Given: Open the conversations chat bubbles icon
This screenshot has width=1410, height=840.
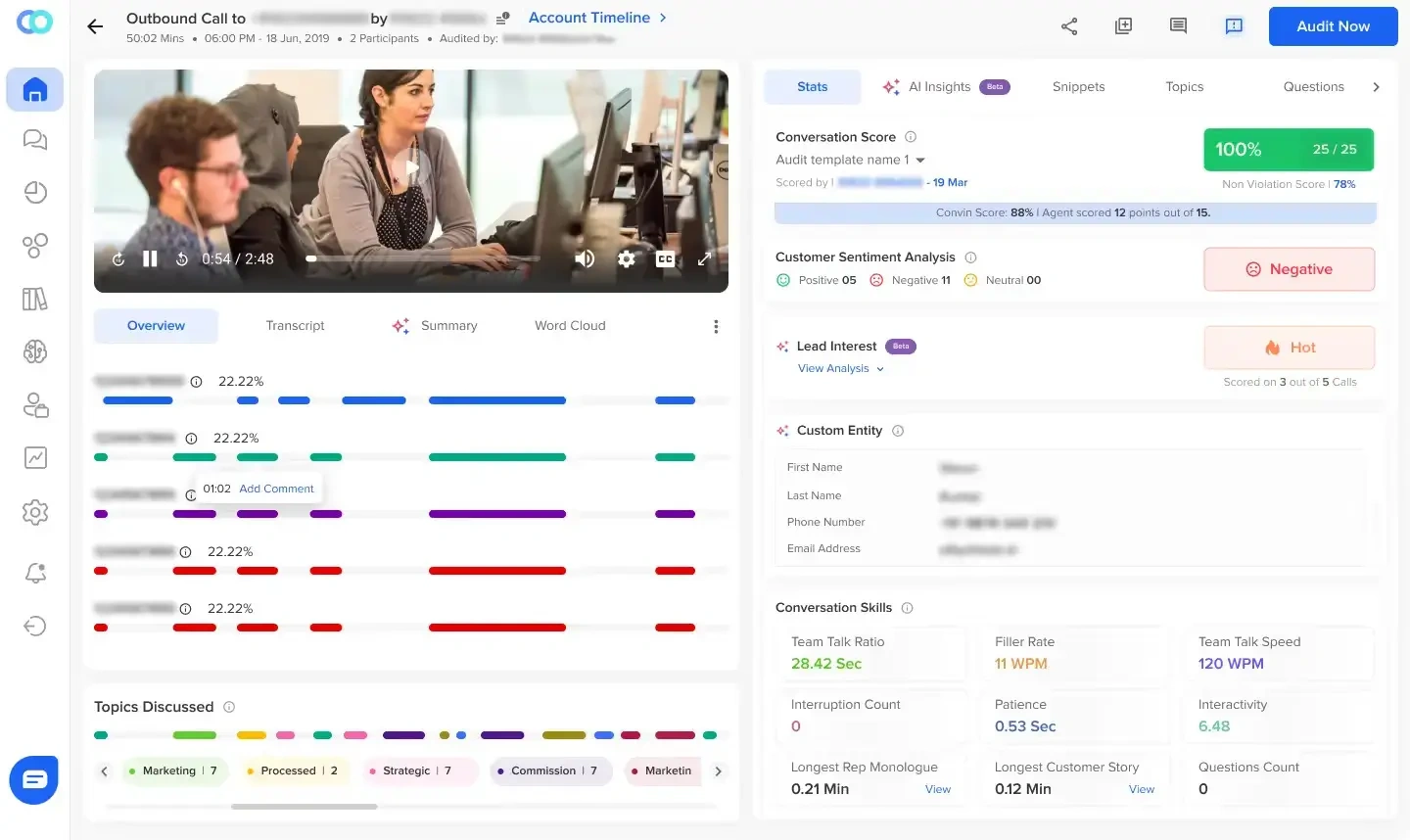Looking at the screenshot, I should tap(35, 140).
